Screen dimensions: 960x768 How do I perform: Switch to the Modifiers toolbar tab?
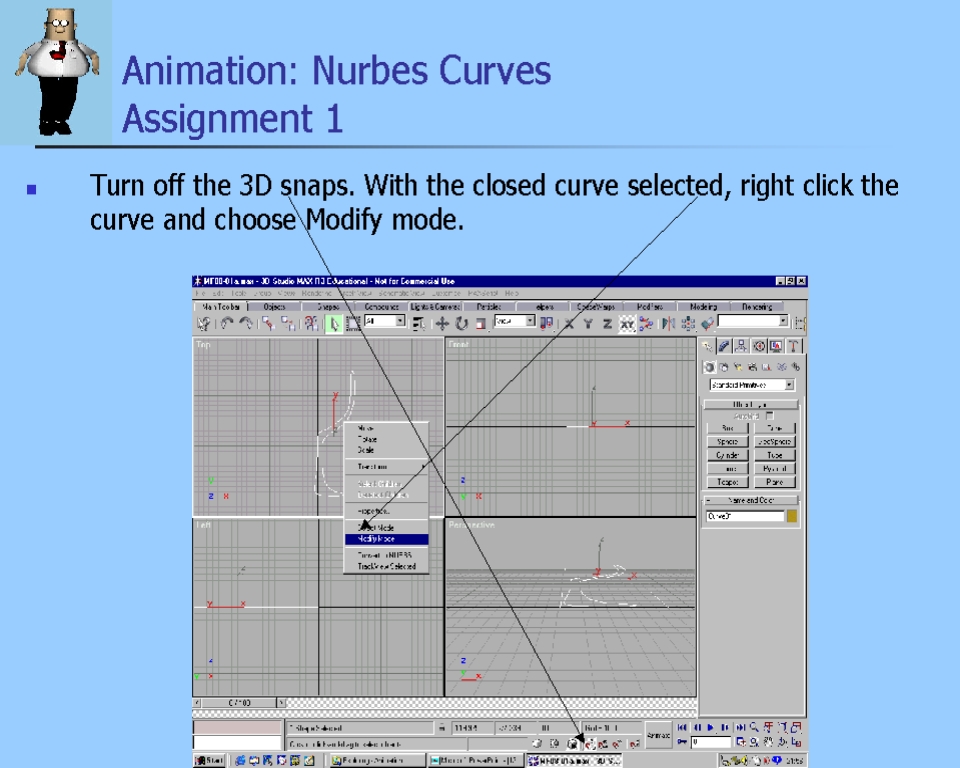click(649, 307)
